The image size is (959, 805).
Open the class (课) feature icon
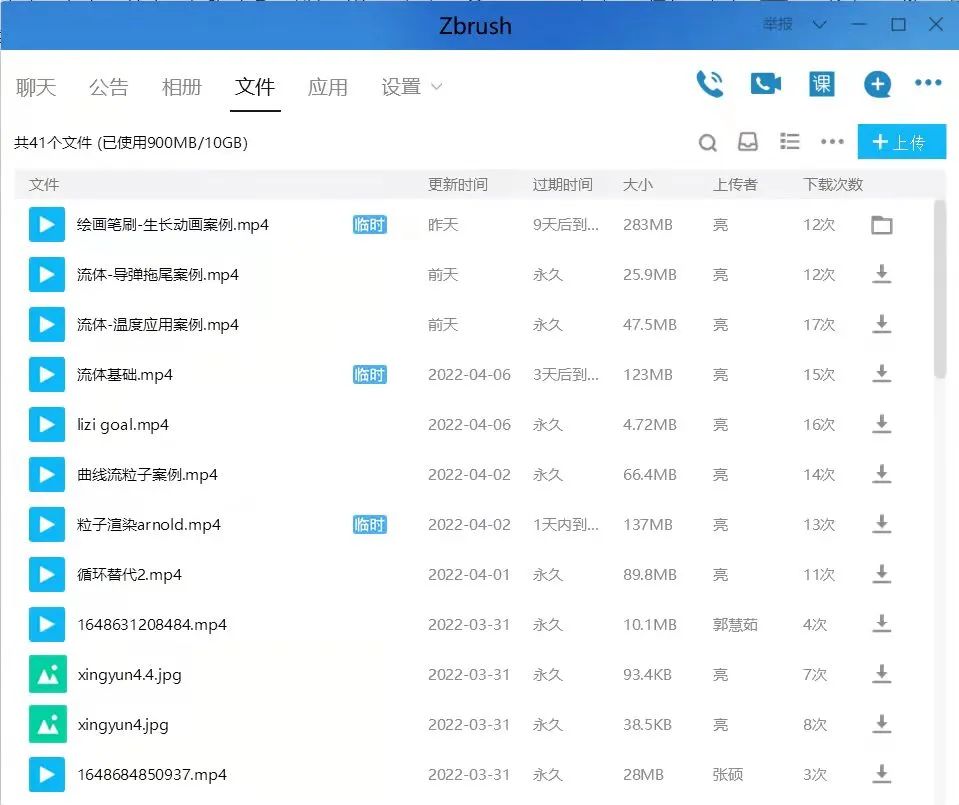[x=822, y=84]
